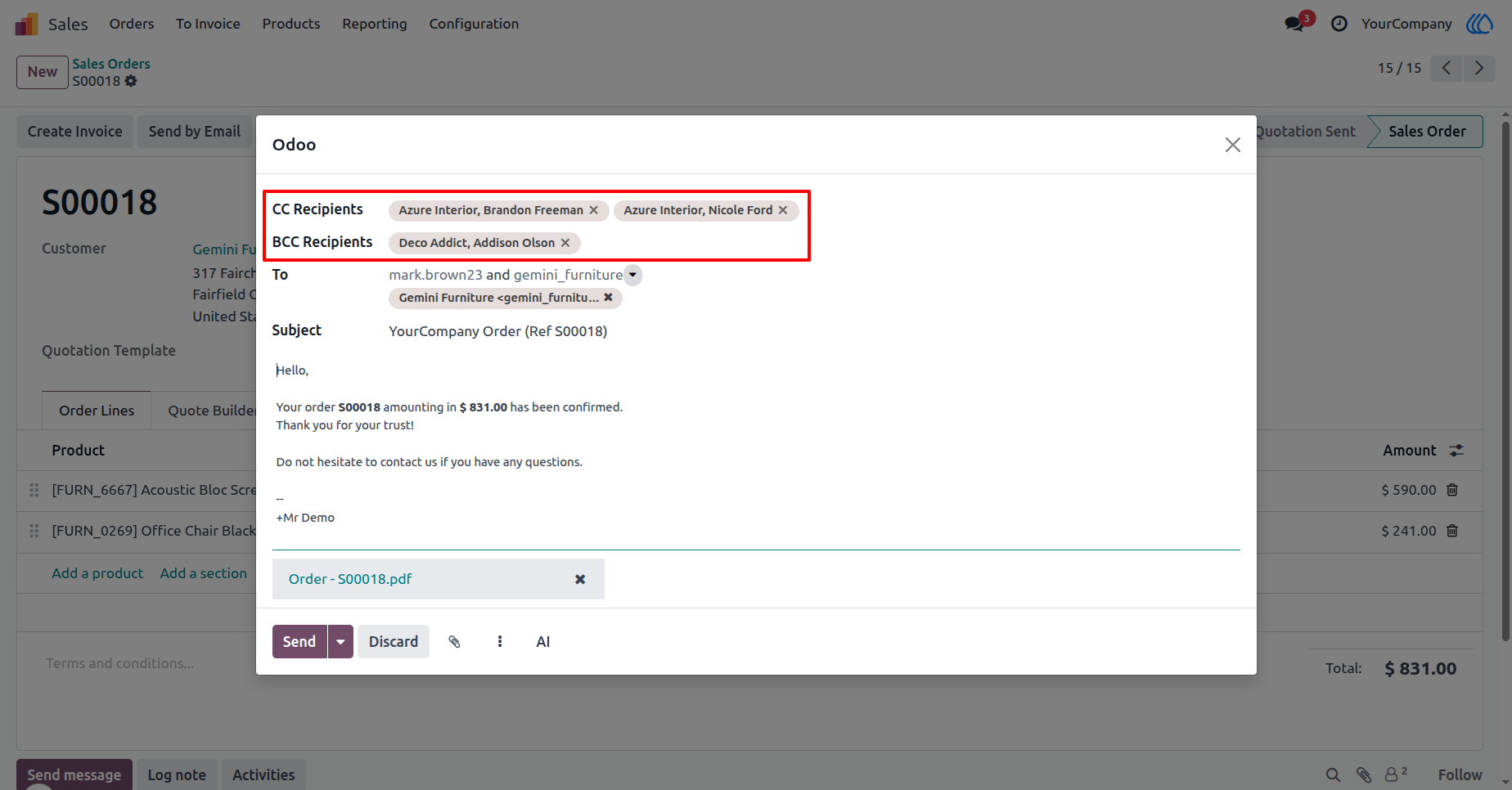Click the Log note button
Screen dimensions: 1512x790
(x=177, y=774)
